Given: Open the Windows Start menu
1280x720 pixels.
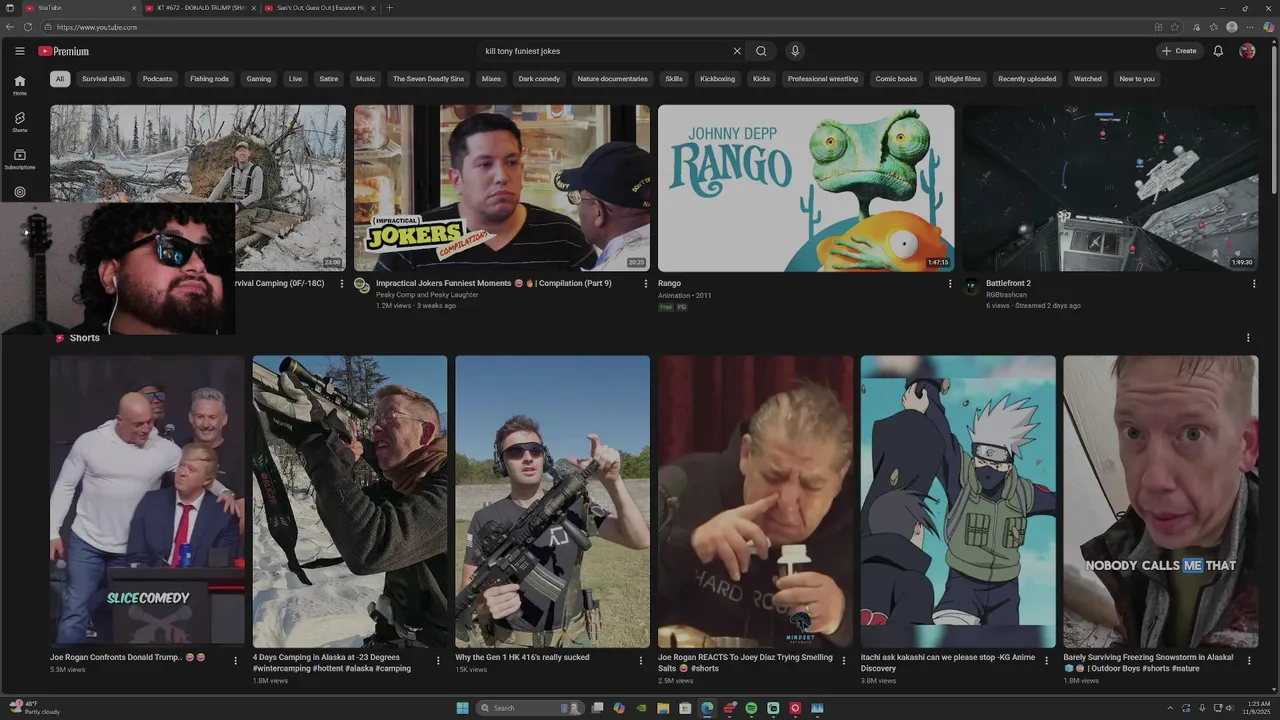Looking at the screenshot, I should [462, 708].
